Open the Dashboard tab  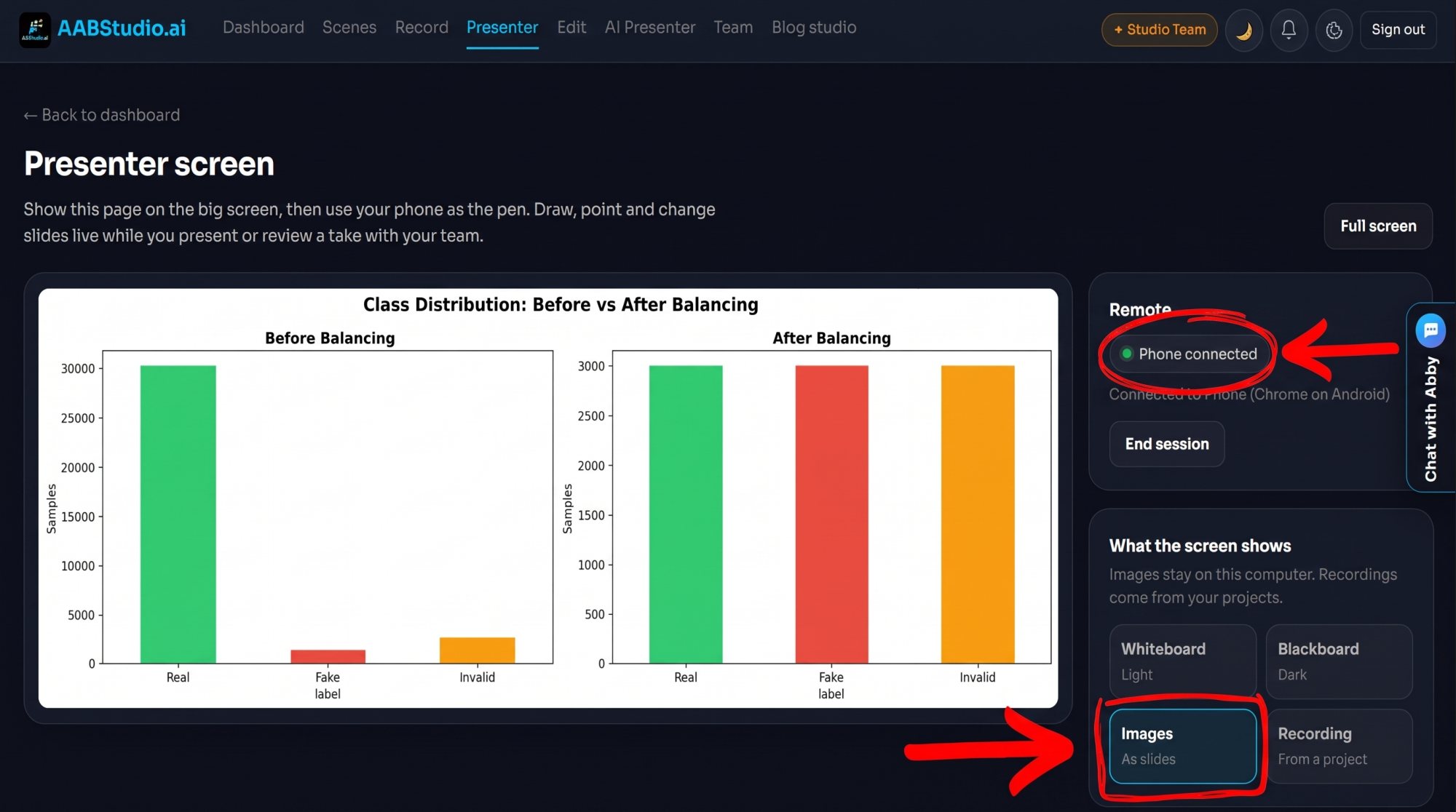coord(264,28)
